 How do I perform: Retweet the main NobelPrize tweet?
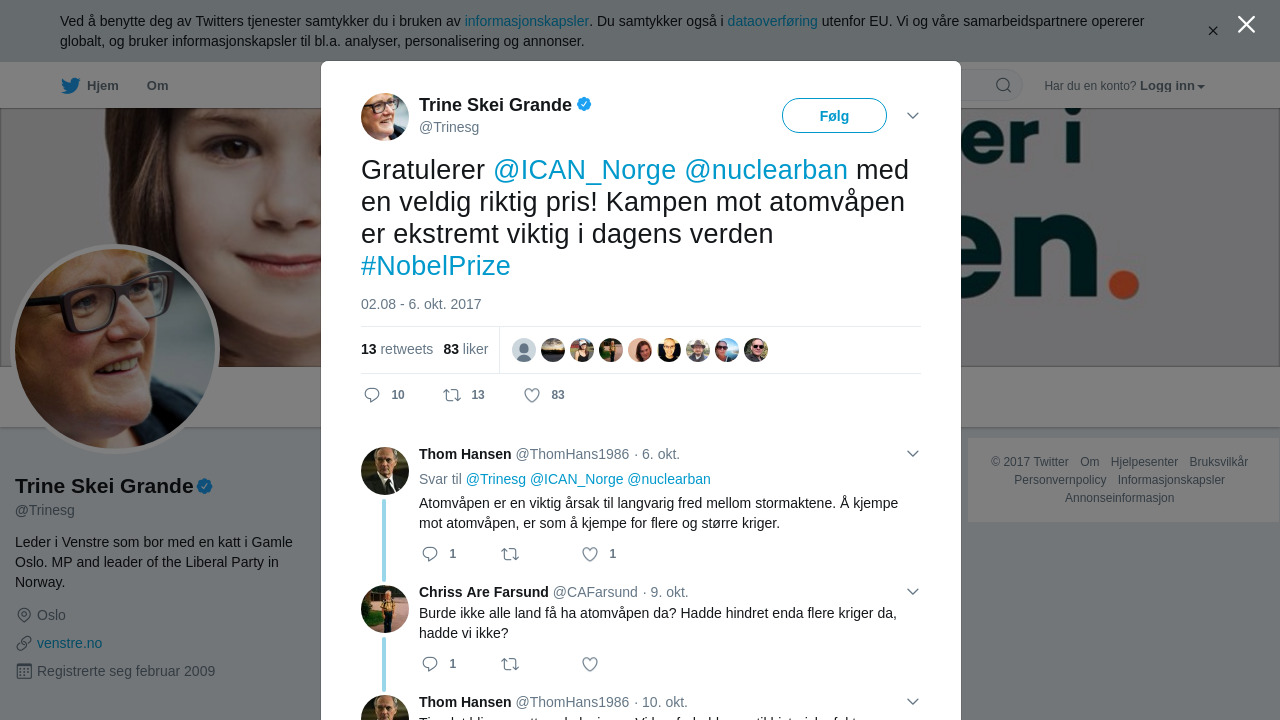coord(452,395)
